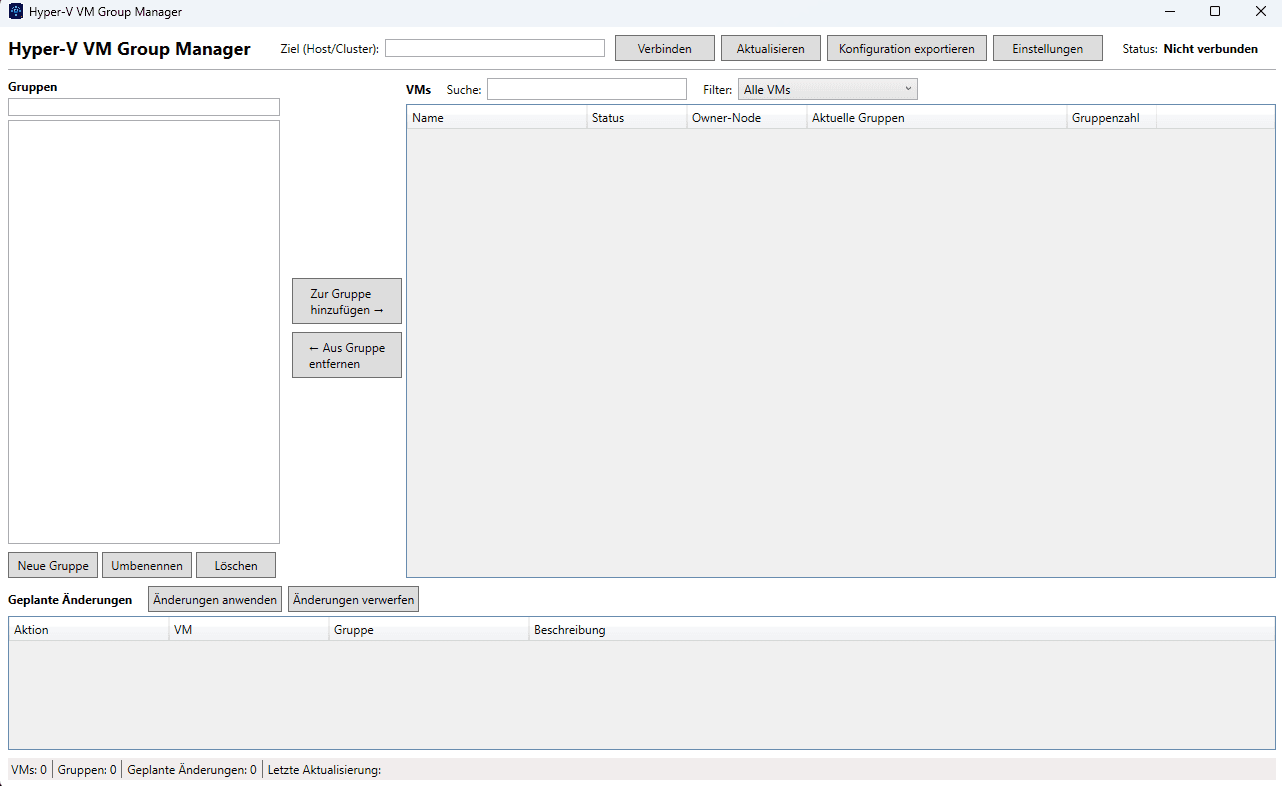This screenshot has height=786, width=1282.
Task: Click Aus Gruppe entfernen button
Action: pos(347,355)
